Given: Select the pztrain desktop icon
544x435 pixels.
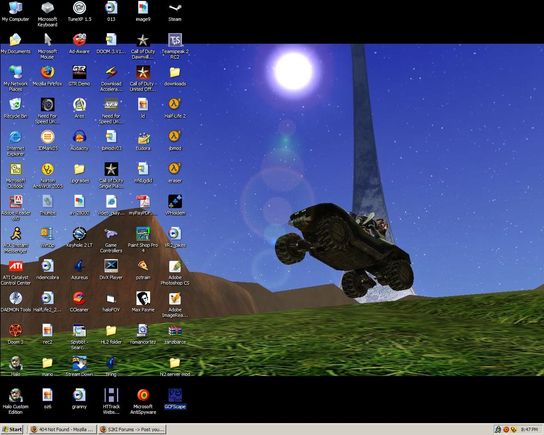Looking at the screenshot, I should (x=143, y=270).
